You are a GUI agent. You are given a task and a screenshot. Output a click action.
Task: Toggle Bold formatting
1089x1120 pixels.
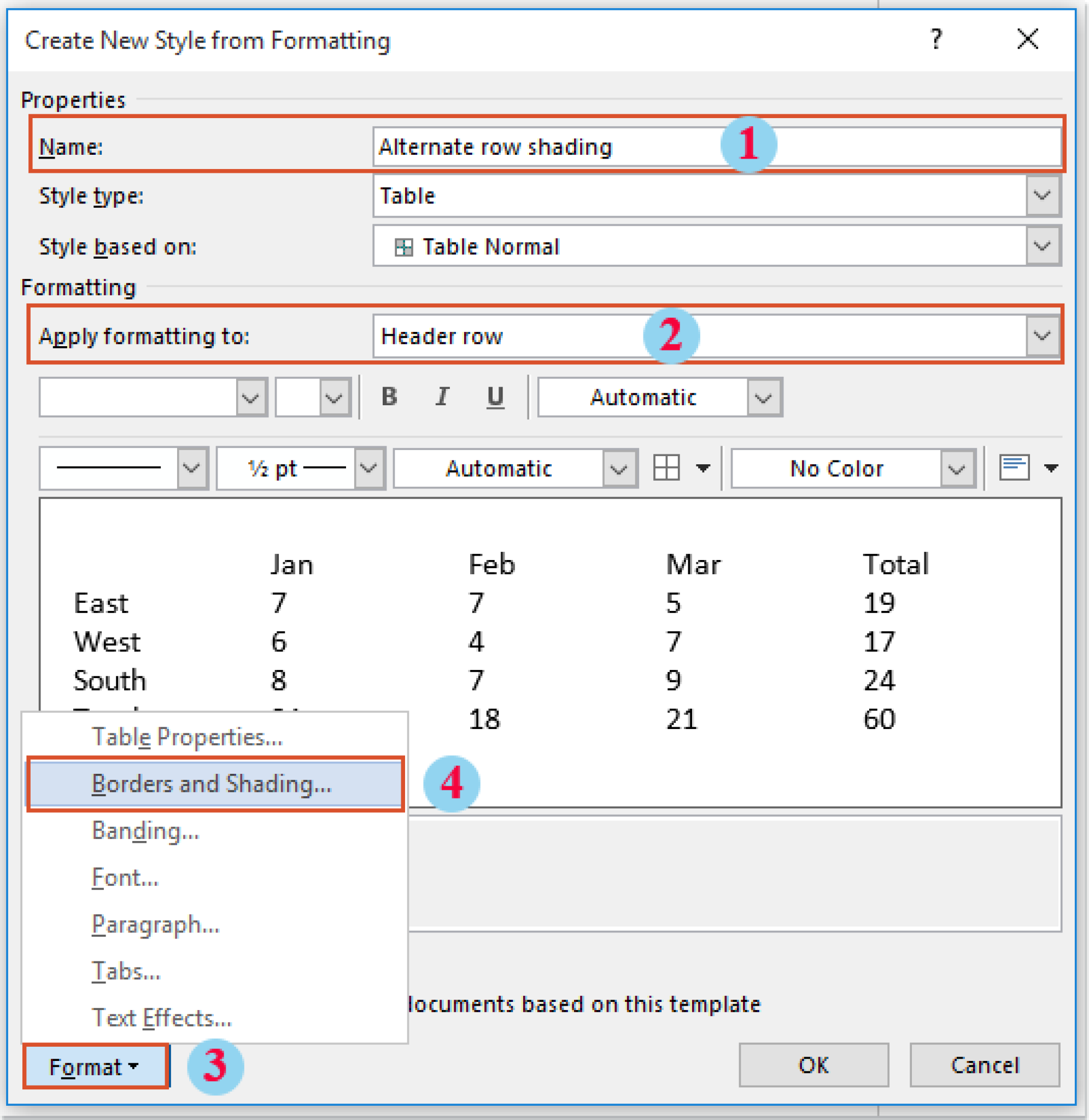[389, 397]
